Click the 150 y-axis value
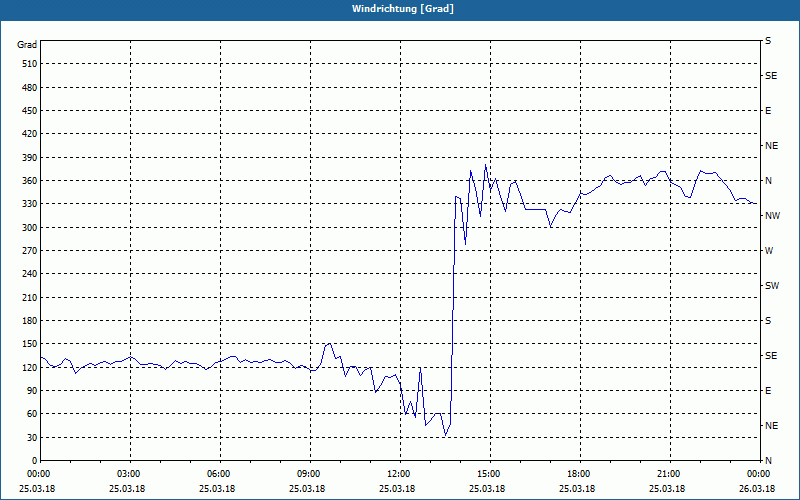 pos(30,344)
